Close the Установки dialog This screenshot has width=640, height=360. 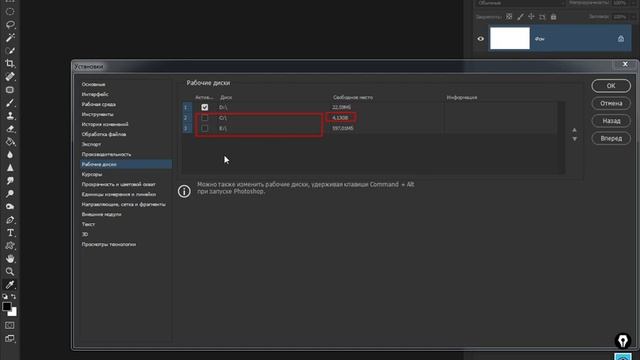[x=625, y=64]
